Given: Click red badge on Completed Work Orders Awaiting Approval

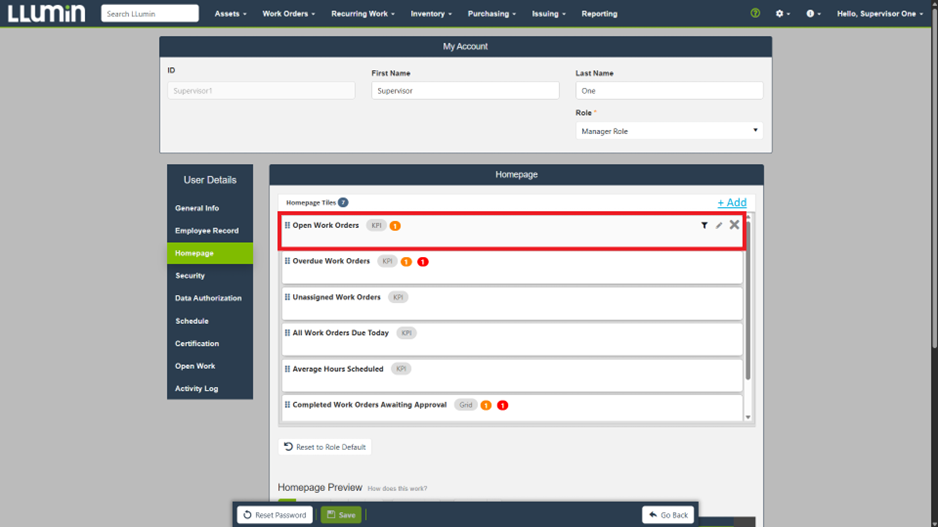Looking at the screenshot, I should pyautogui.click(x=502, y=406).
